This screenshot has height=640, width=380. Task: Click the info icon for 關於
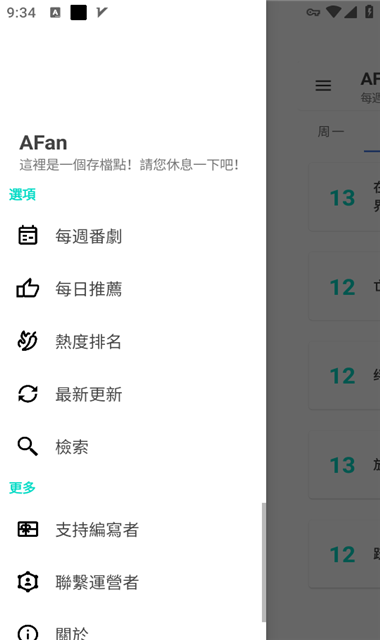coord(28,633)
